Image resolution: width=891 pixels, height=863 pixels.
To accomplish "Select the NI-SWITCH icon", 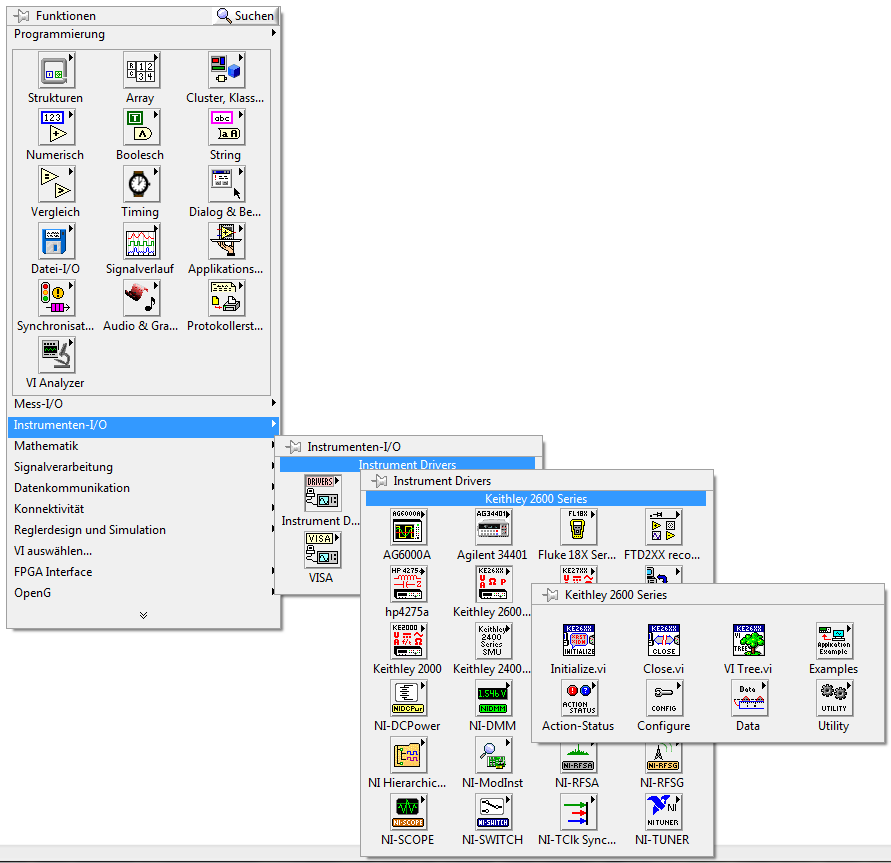I will pyautogui.click(x=493, y=812).
